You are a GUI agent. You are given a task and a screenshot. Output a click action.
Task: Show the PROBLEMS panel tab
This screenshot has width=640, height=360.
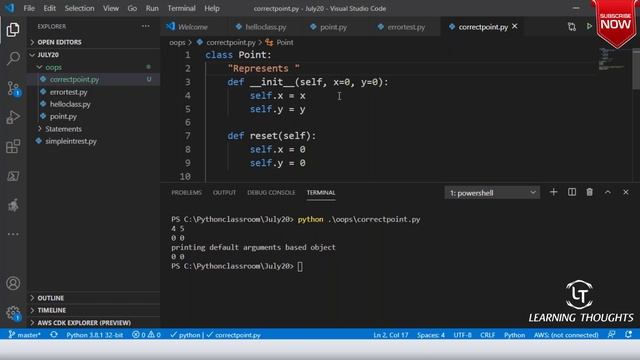(x=187, y=193)
